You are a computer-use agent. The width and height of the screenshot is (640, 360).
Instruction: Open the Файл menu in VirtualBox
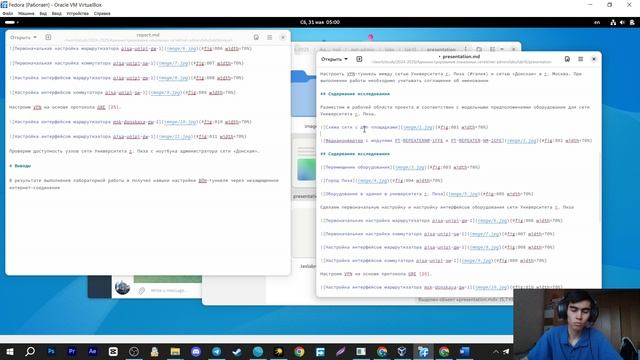7,13
